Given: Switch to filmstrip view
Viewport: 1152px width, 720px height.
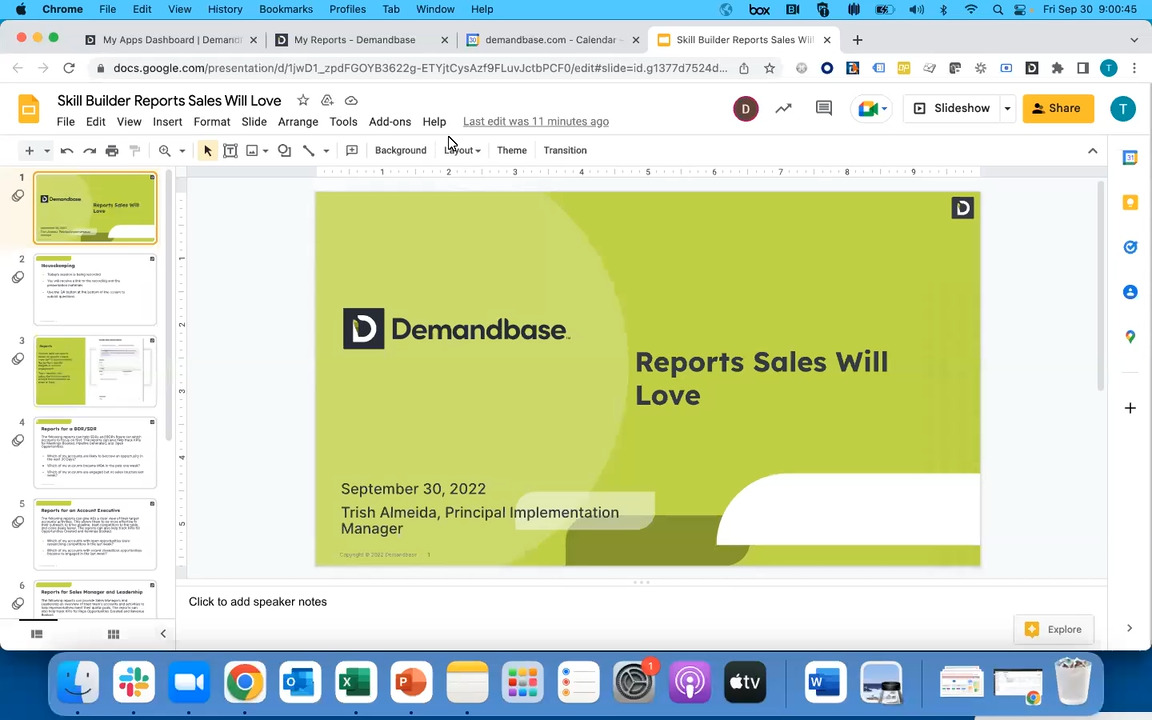Looking at the screenshot, I should click(x=37, y=634).
